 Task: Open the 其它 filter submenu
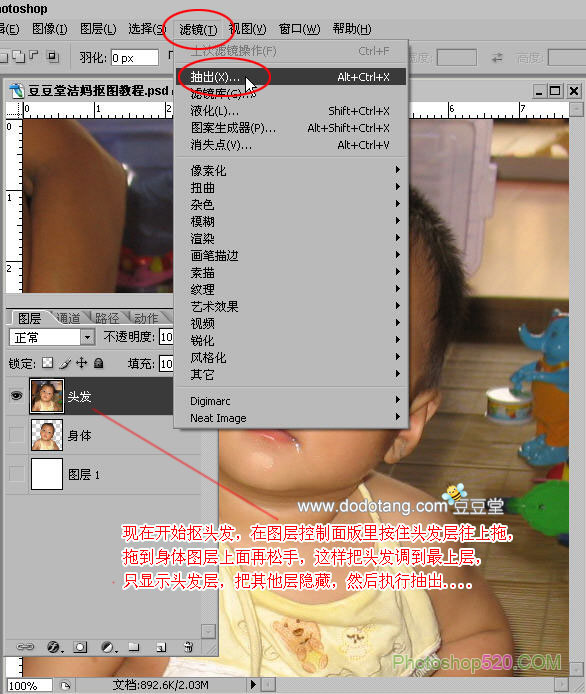pos(290,374)
